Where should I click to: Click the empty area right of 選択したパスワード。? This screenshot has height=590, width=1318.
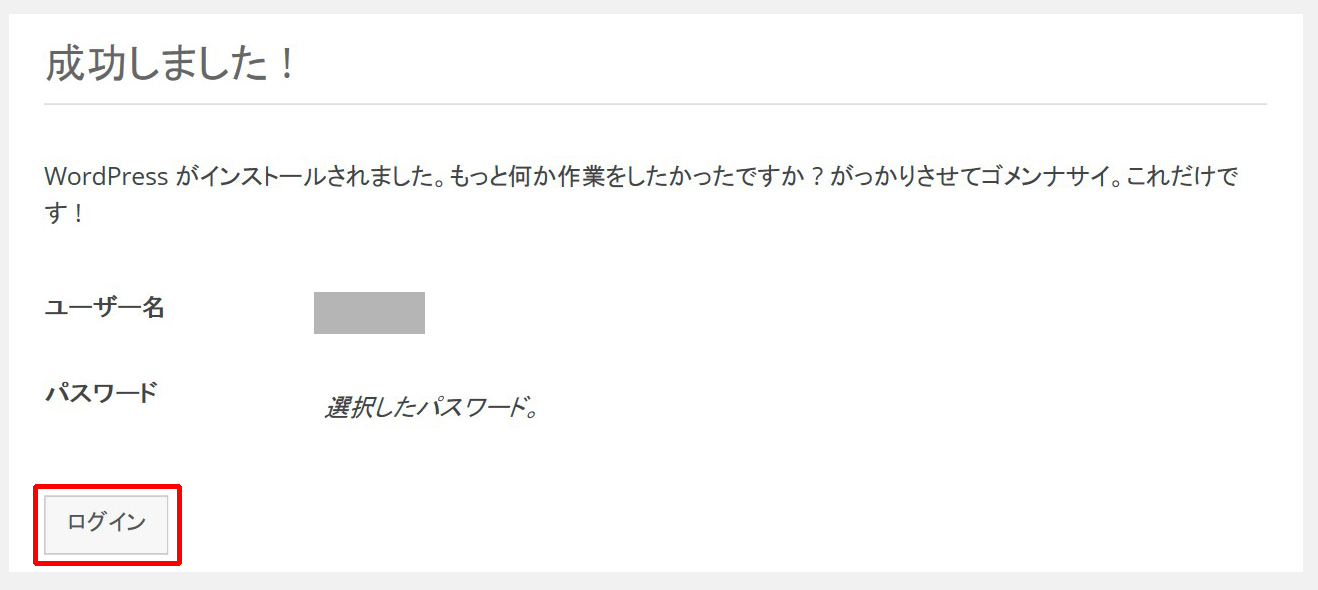(x=850, y=408)
